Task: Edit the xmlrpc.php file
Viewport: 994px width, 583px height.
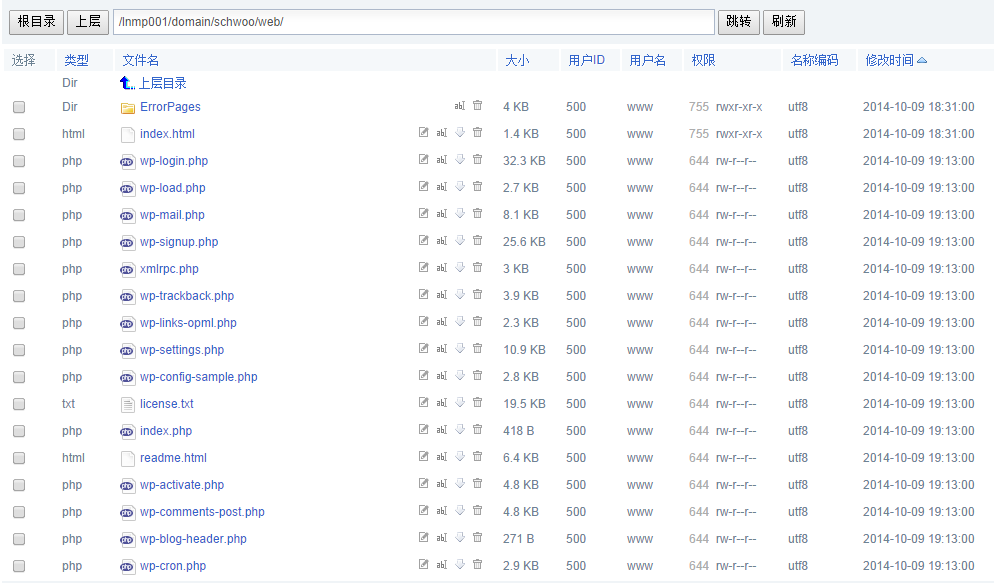Action: coord(423,267)
